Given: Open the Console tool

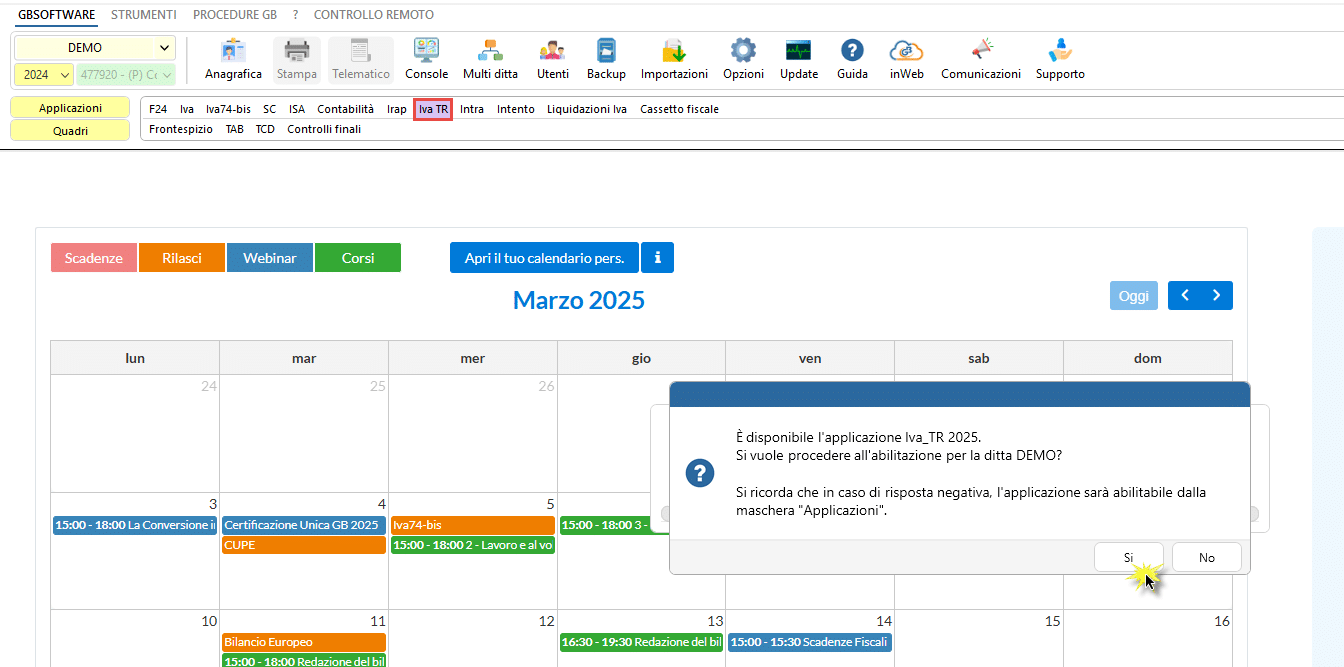Looking at the screenshot, I should point(426,60).
